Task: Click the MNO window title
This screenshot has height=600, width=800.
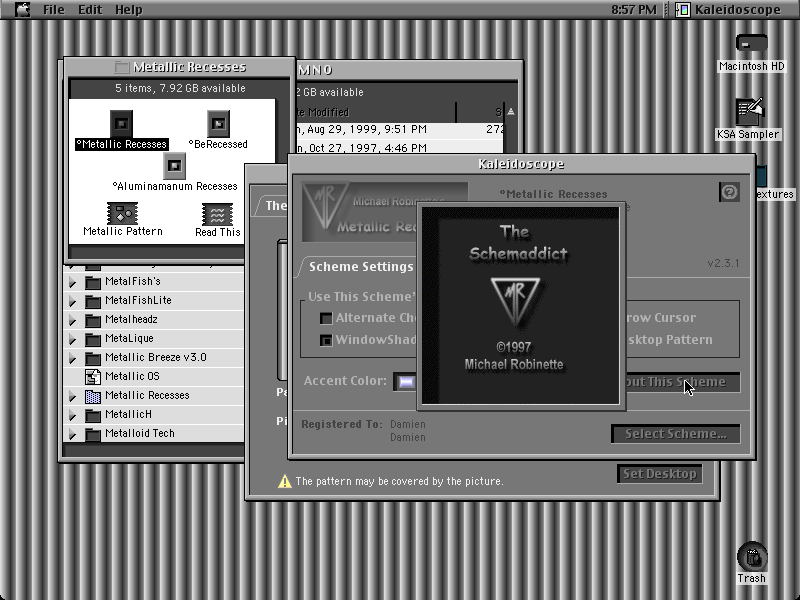Action: pos(315,70)
